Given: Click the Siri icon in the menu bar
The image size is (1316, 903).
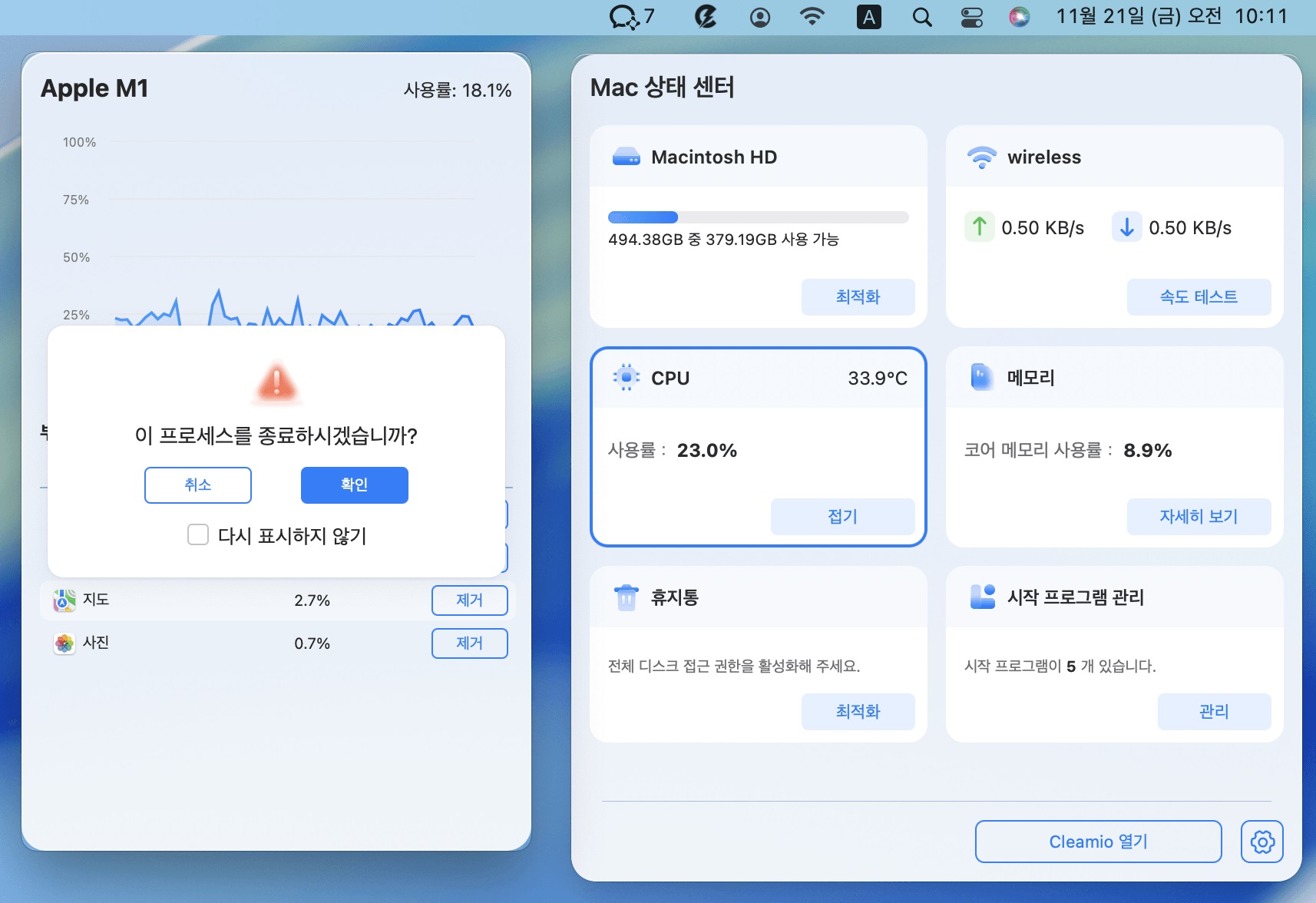Looking at the screenshot, I should pyautogui.click(x=1020, y=16).
